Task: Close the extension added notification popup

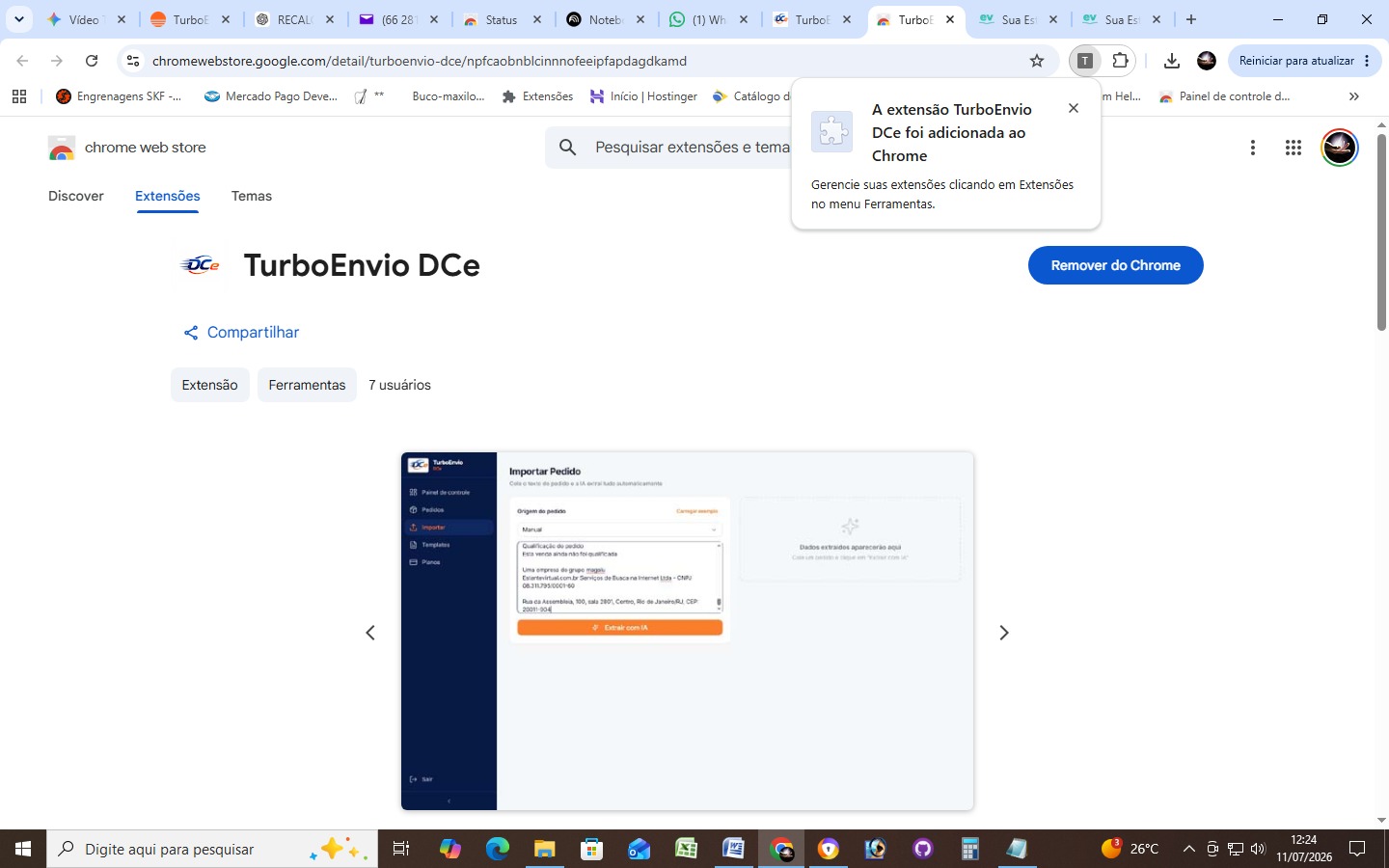Action: [x=1074, y=108]
